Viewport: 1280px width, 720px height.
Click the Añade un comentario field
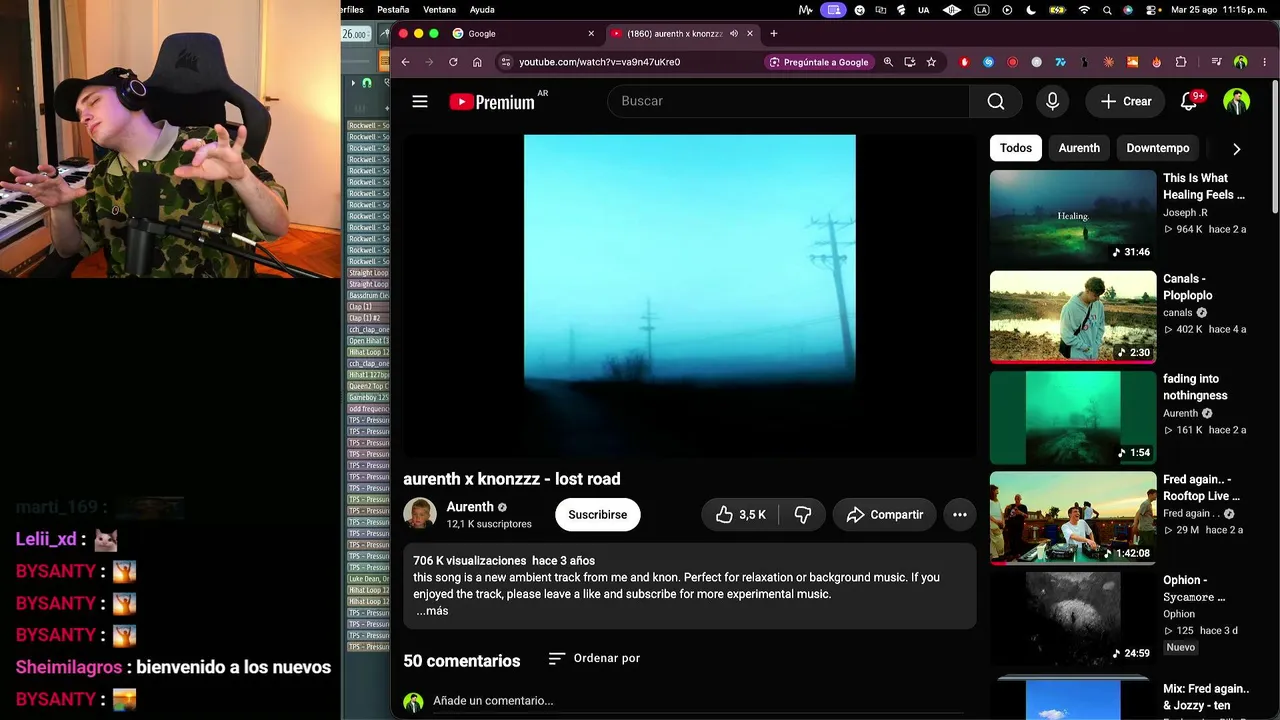[x=700, y=701]
